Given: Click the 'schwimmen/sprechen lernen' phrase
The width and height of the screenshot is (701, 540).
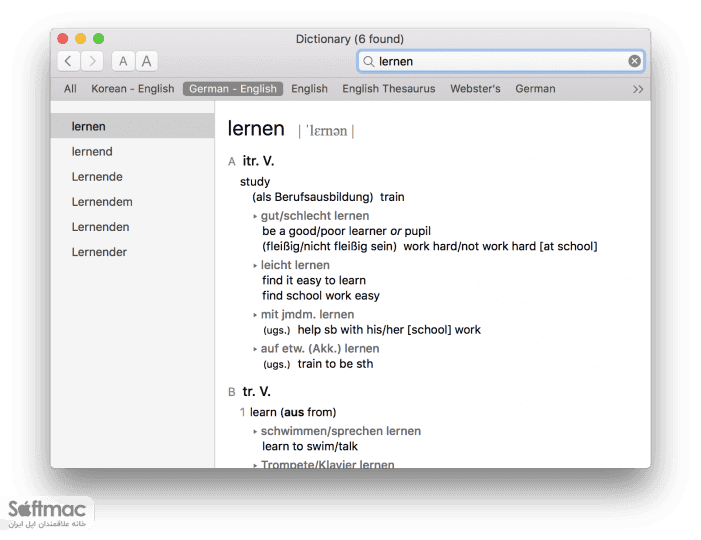Looking at the screenshot, I should (341, 431).
